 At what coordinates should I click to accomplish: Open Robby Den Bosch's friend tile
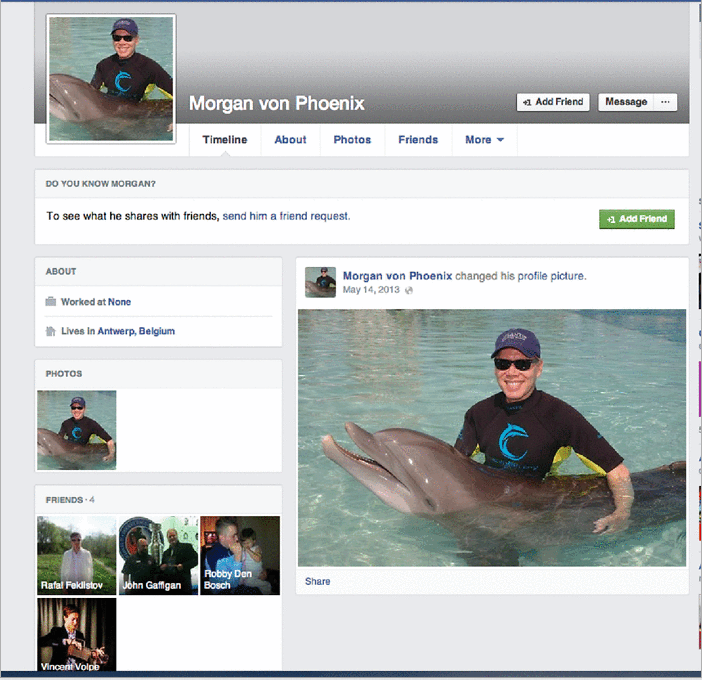(240, 556)
